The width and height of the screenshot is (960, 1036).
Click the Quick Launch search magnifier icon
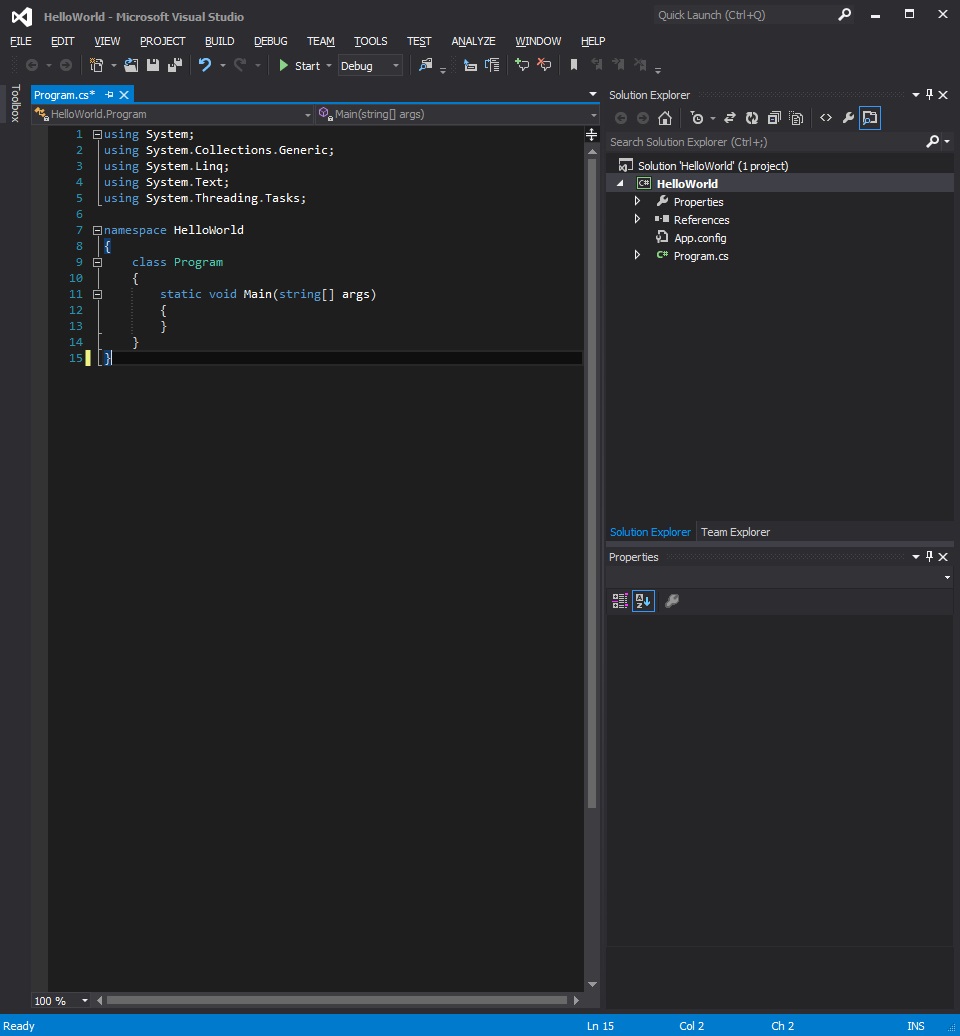844,15
